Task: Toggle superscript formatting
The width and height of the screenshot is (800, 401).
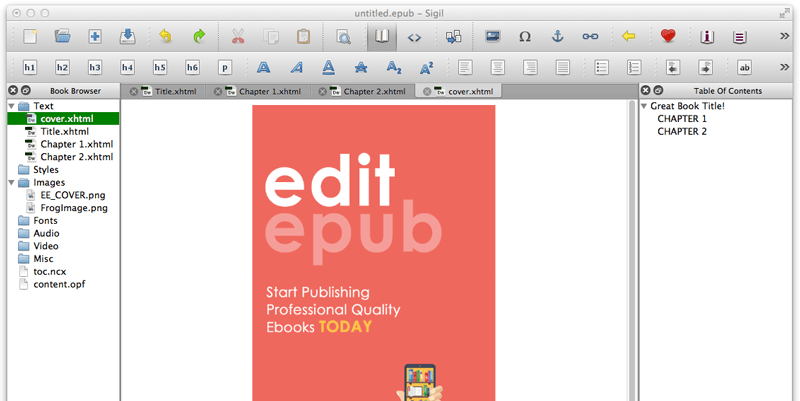Action: 426,67
